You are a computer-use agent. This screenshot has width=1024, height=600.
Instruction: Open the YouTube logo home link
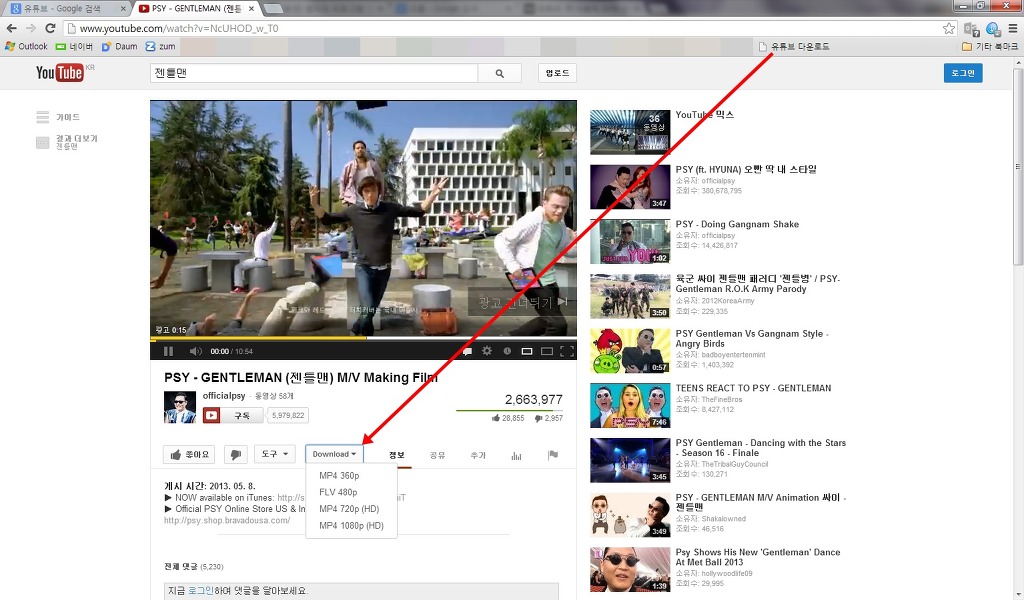tap(59, 72)
